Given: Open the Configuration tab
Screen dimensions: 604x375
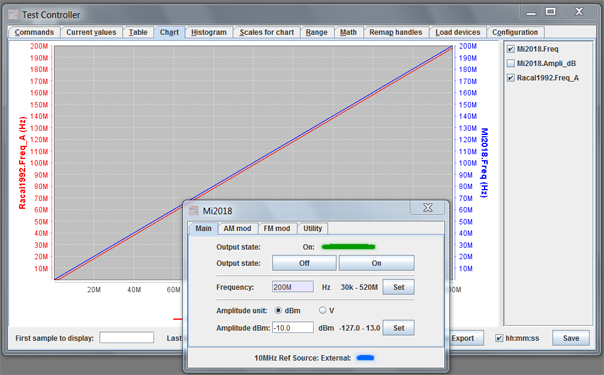Looking at the screenshot, I should coord(515,32).
